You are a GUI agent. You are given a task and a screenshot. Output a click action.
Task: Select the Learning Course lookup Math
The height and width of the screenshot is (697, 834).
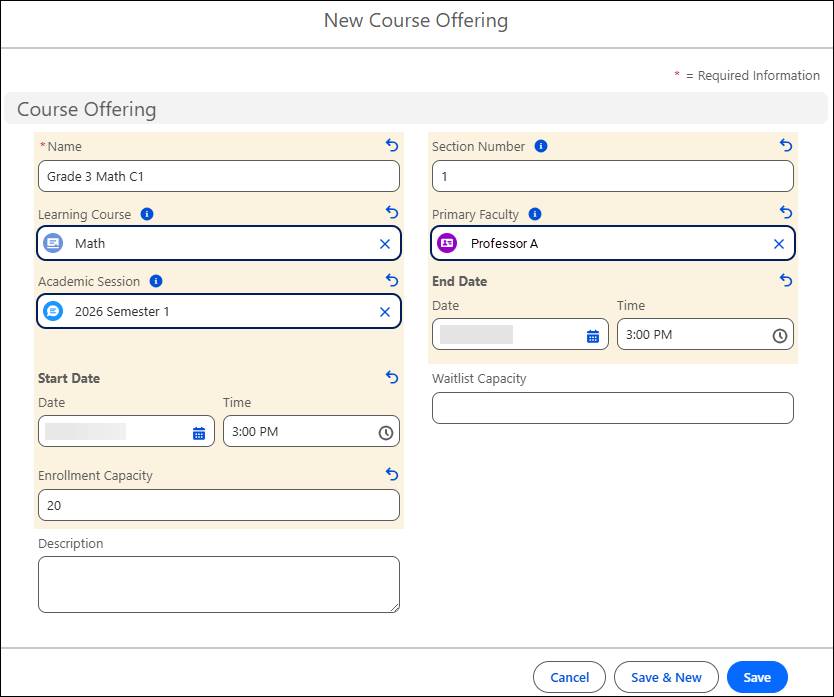[219, 243]
